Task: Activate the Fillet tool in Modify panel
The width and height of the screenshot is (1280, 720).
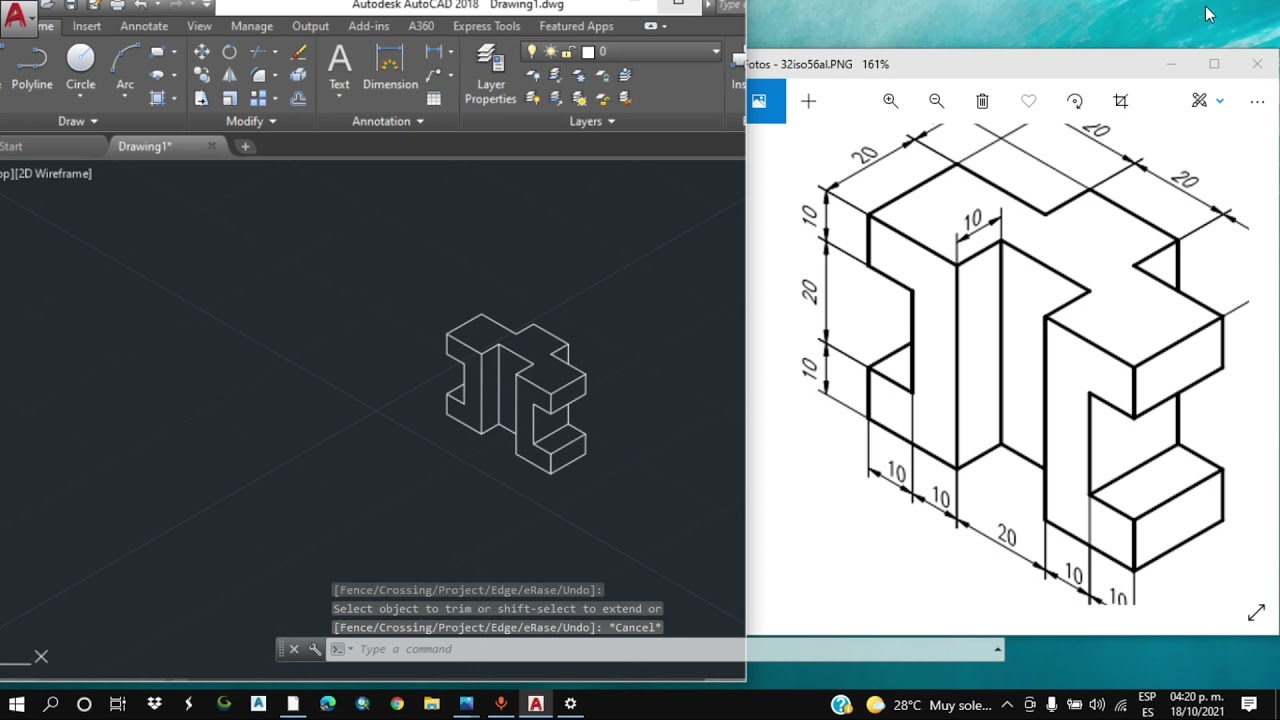Action: (258, 75)
